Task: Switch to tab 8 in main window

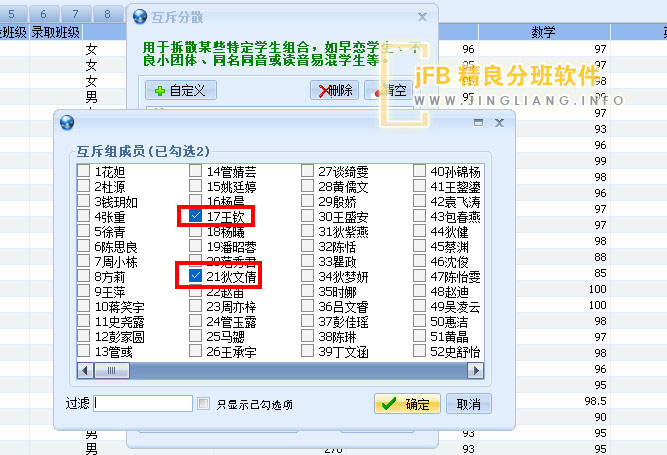Action: 108,14
